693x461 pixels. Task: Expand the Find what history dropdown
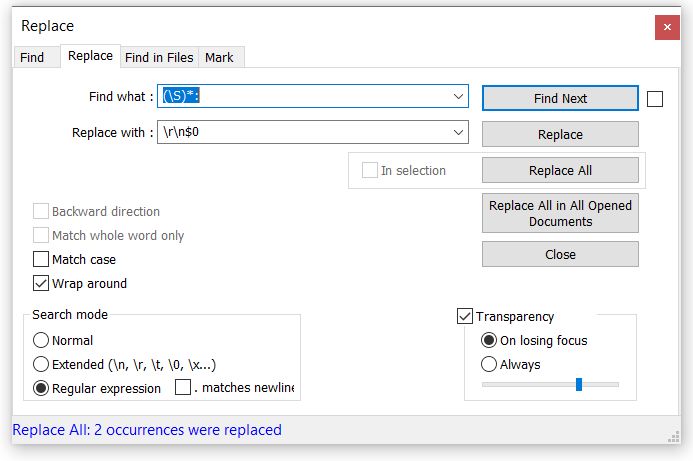458,96
